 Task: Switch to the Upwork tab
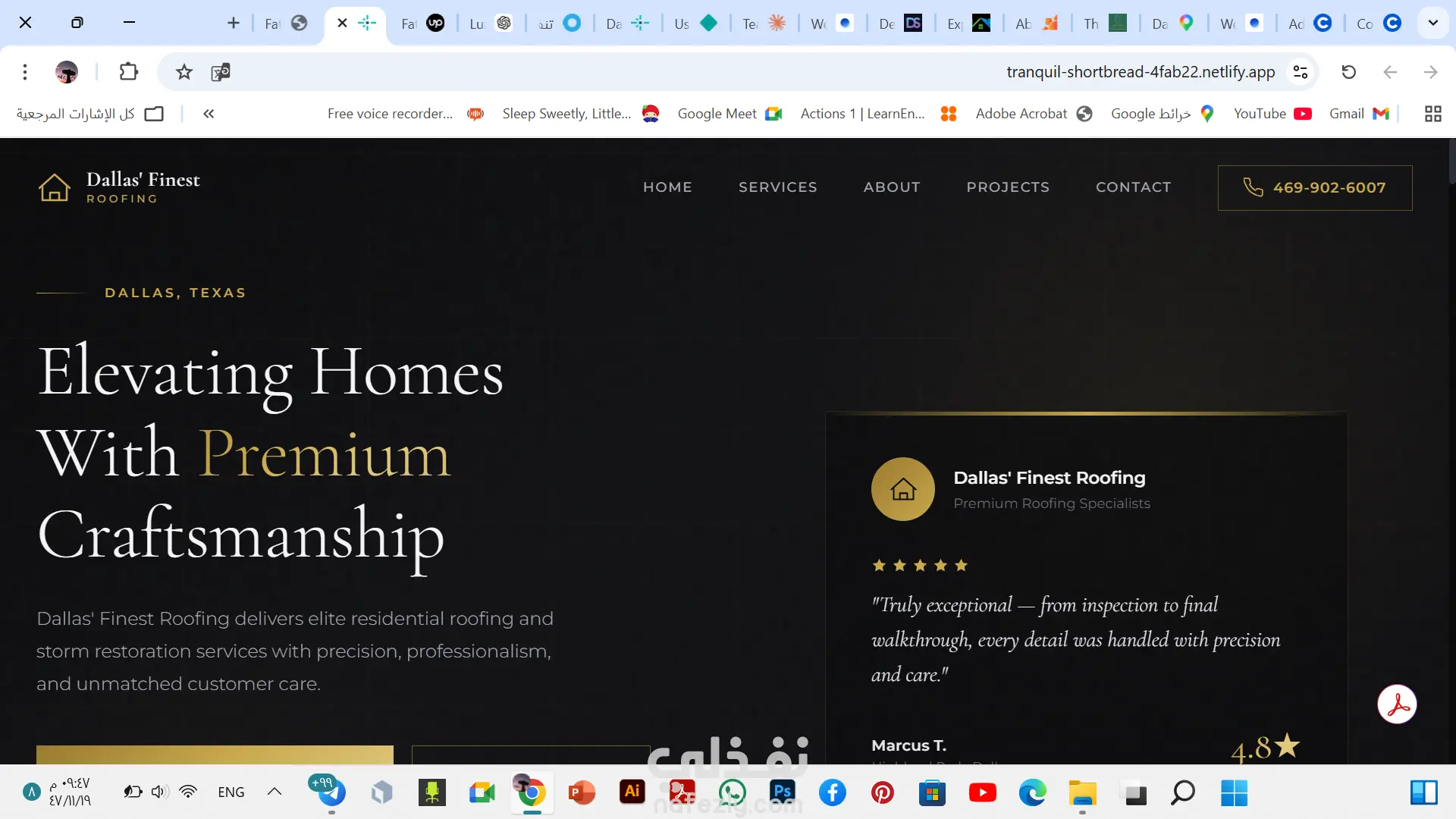coord(422,24)
